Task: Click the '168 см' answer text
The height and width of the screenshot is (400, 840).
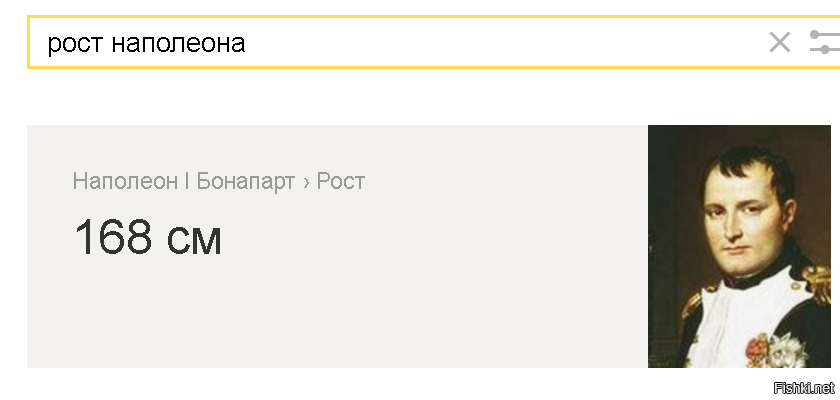Action: click(x=147, y=237)
